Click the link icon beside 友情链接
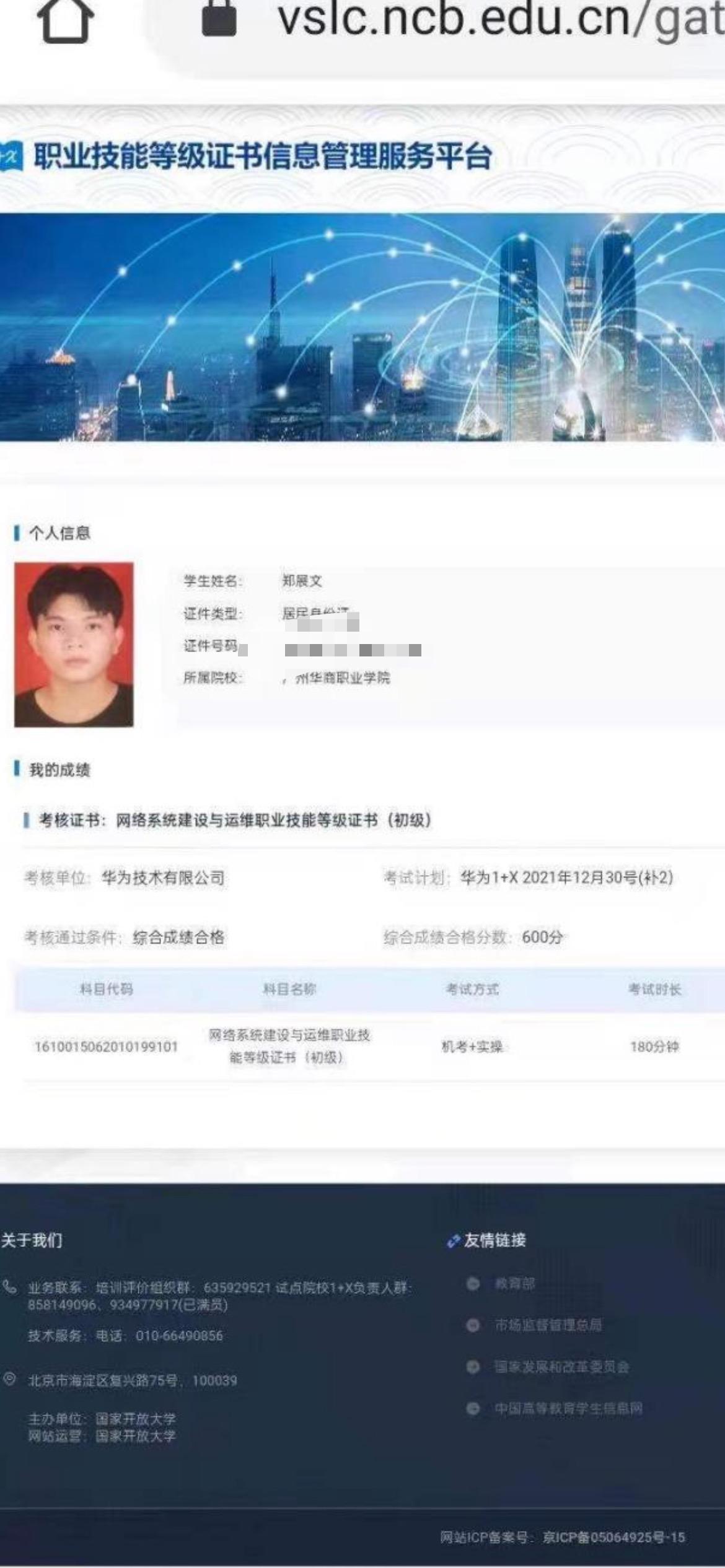The image size is (725, 1568). click(x=453, y=1242)
